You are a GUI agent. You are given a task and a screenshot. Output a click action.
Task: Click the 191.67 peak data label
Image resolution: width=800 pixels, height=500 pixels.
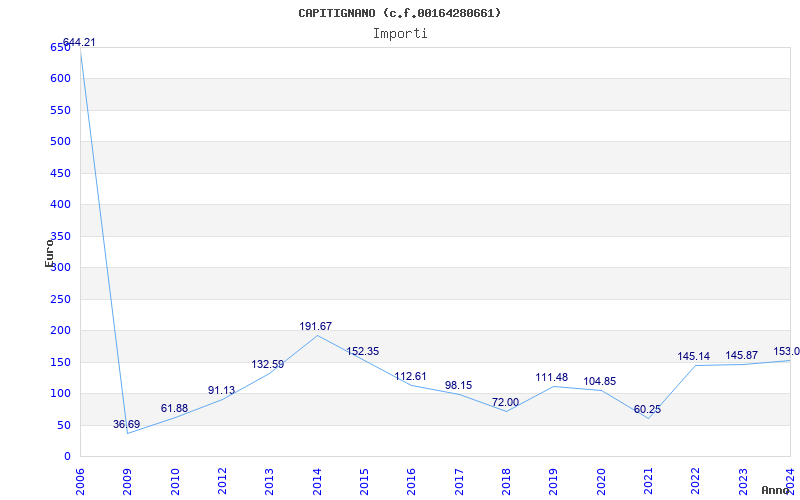tap(316, 326)
